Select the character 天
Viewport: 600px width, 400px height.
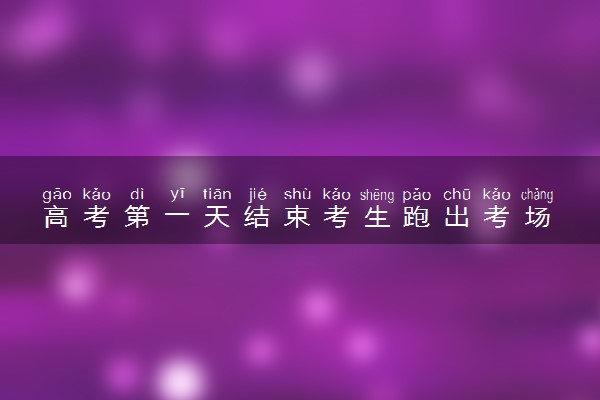pyautogui.click(x=217, y=217)
